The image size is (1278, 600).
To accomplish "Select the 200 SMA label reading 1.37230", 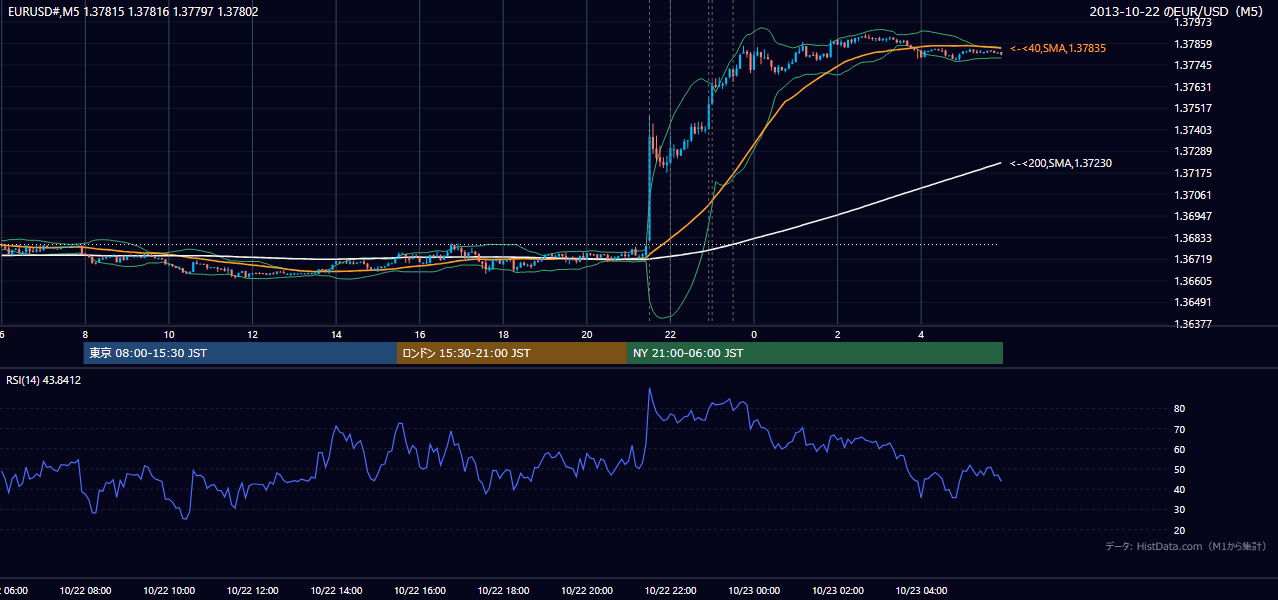I will click(1061, 163).
